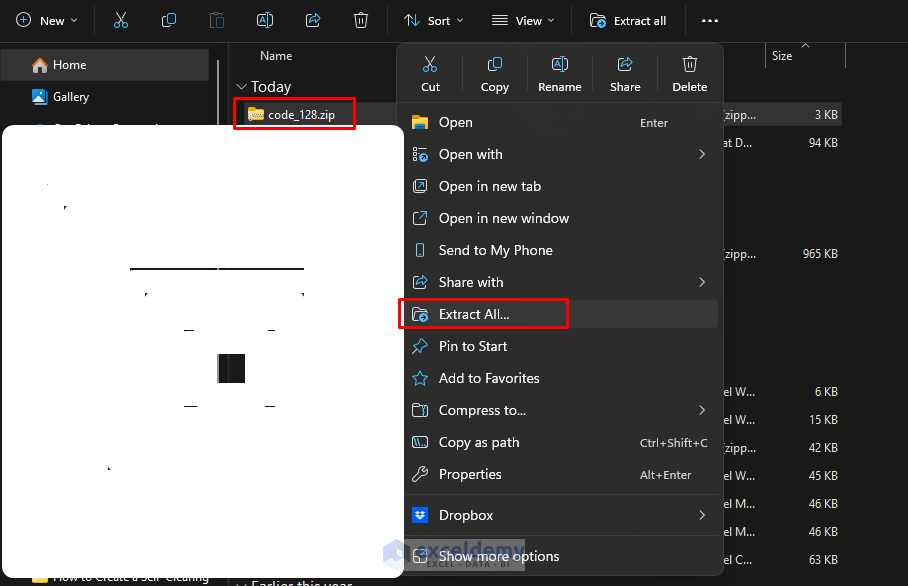Collapse the Today group
The image size is (908, 586).
241,87
